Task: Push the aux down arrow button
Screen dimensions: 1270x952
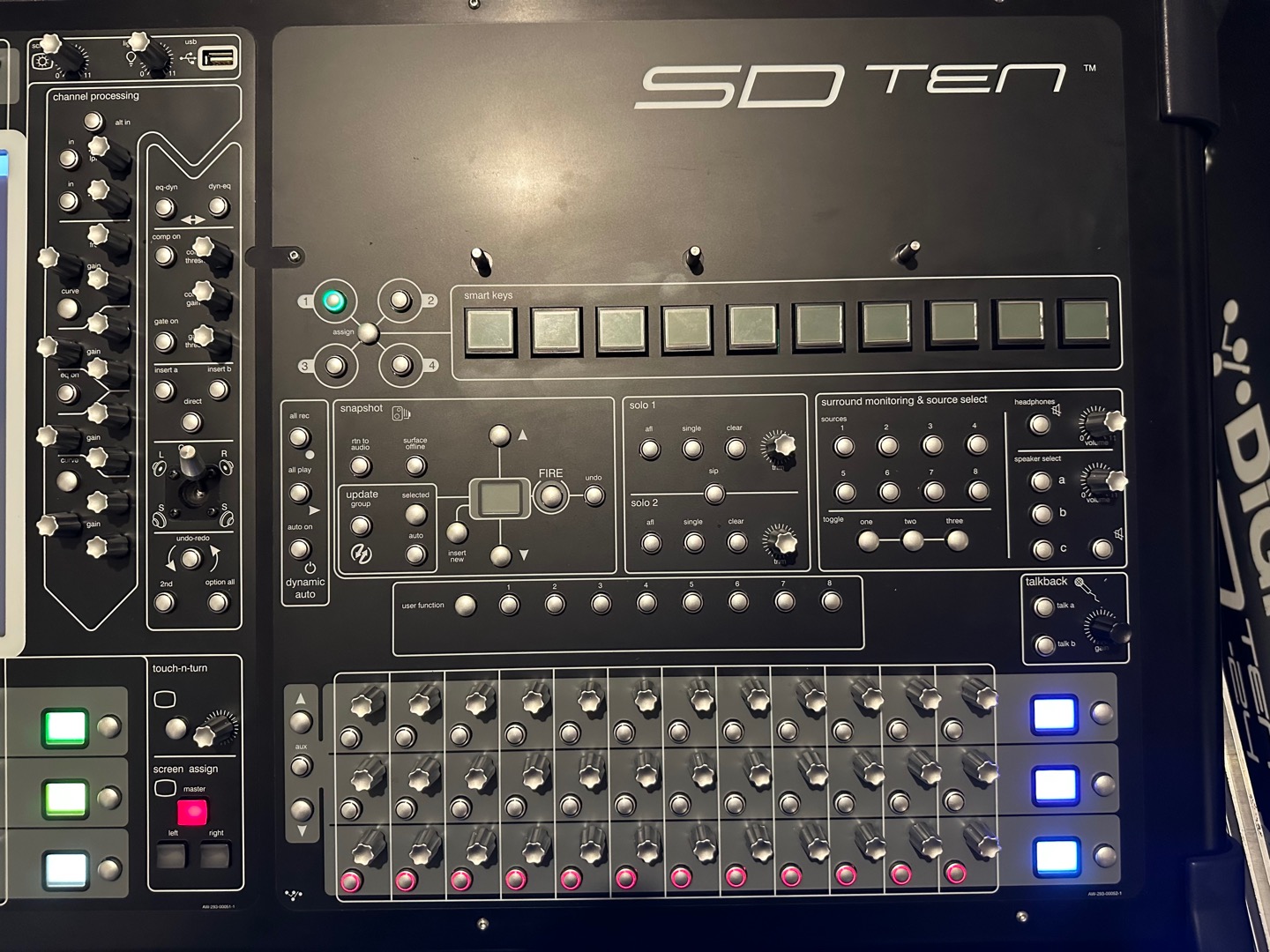Action: click(x=302, y=809)
